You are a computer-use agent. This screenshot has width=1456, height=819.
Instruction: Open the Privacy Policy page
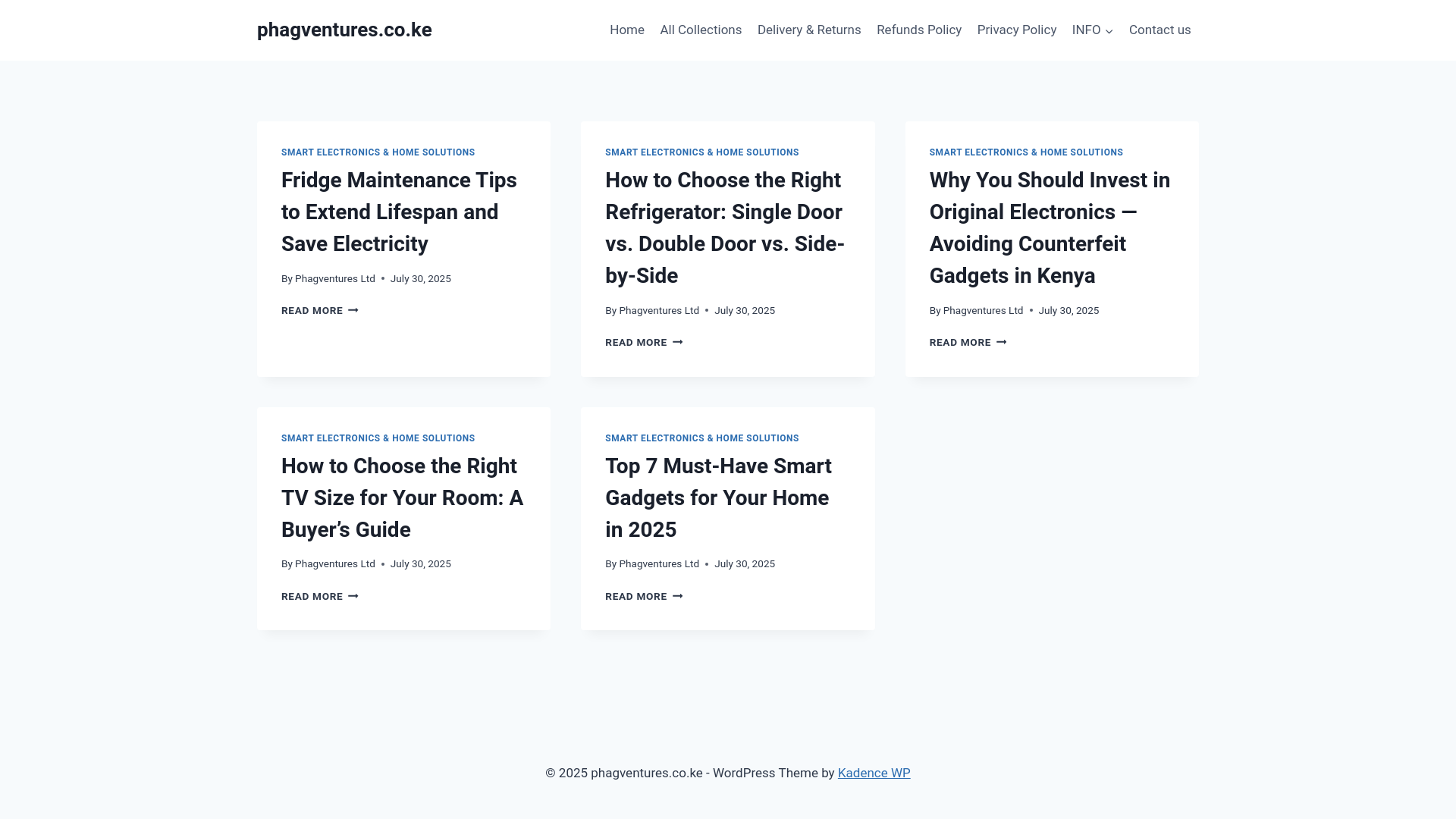pyautogui.click(x=1017, y=30)
